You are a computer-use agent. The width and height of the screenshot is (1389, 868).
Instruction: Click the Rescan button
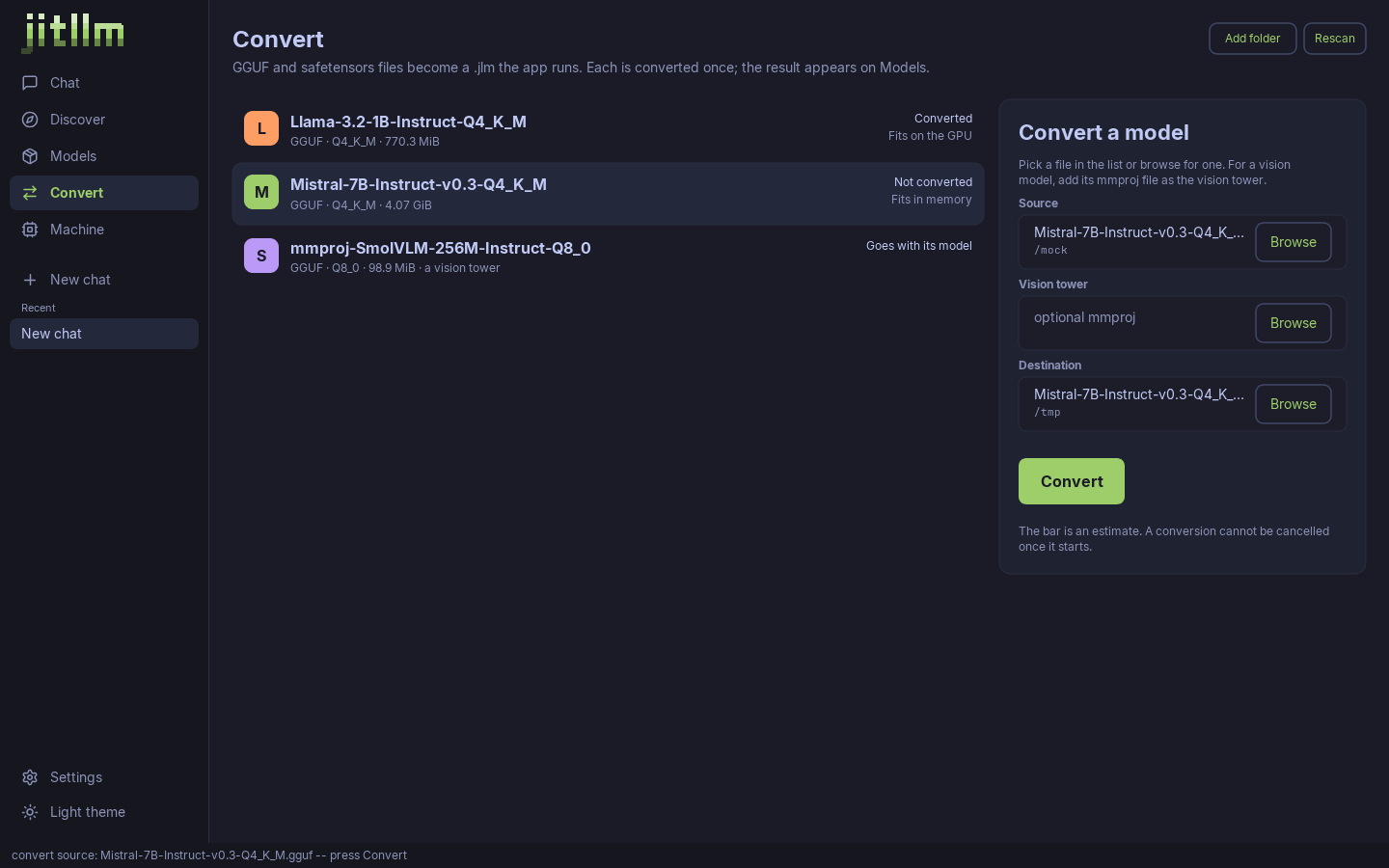(1335, 39)
